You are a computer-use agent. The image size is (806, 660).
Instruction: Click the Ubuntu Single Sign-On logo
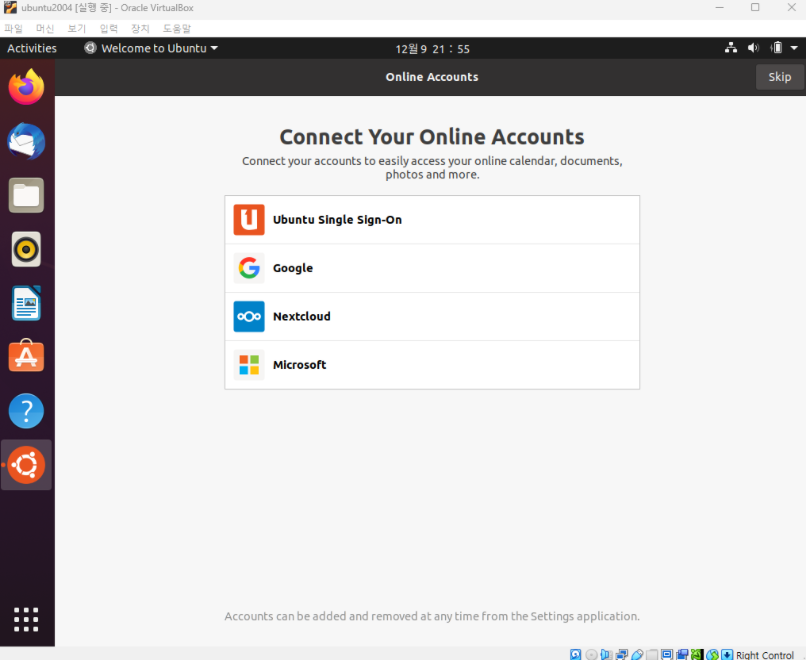pyautogui.click(x=249, y=219)
